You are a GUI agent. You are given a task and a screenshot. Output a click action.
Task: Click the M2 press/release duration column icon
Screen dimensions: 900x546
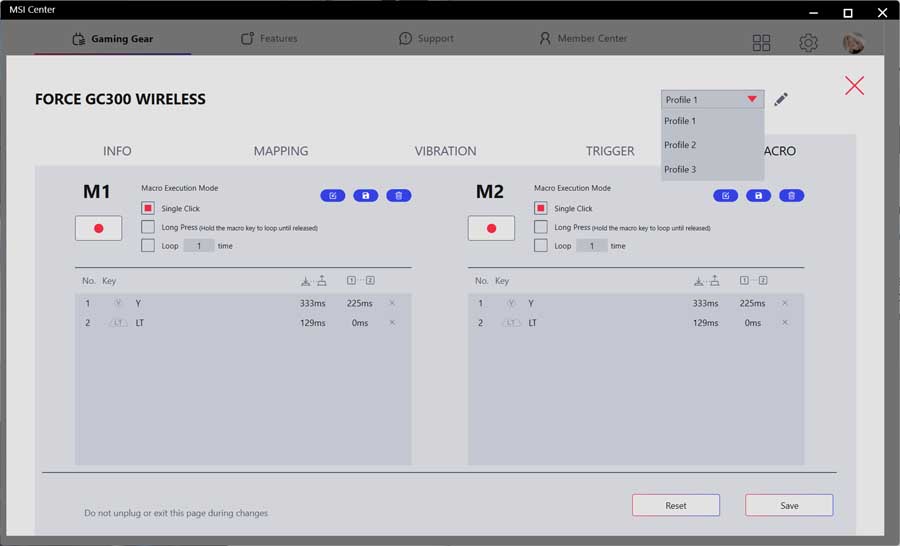tap(707, 280)
